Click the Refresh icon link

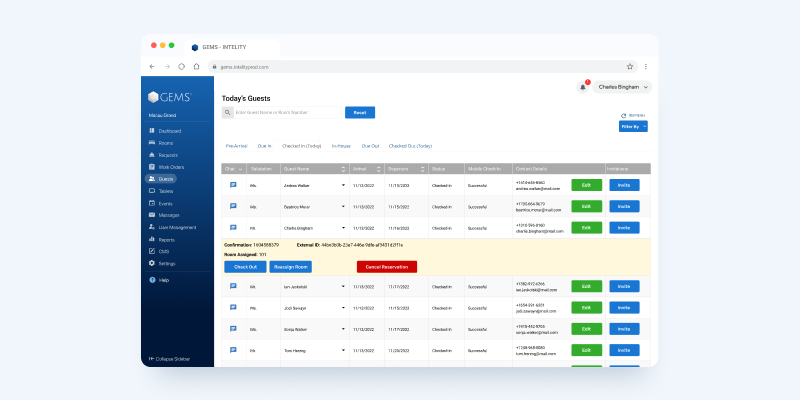point(633,116)
